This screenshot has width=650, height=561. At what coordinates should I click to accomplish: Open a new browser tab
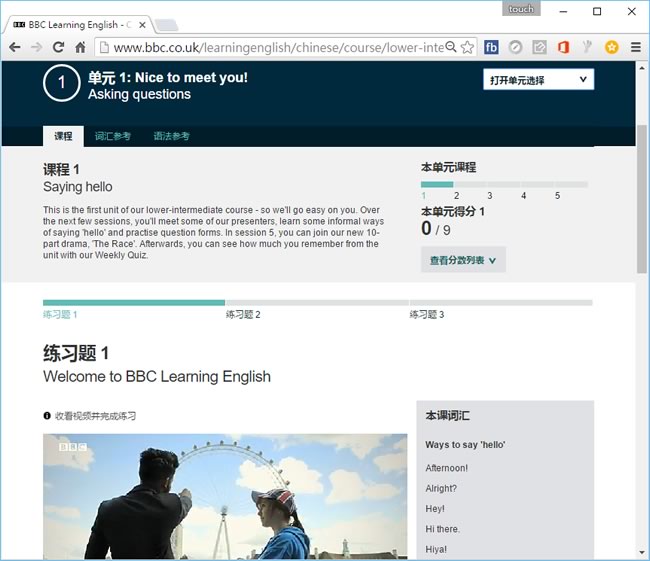(167, 26)
